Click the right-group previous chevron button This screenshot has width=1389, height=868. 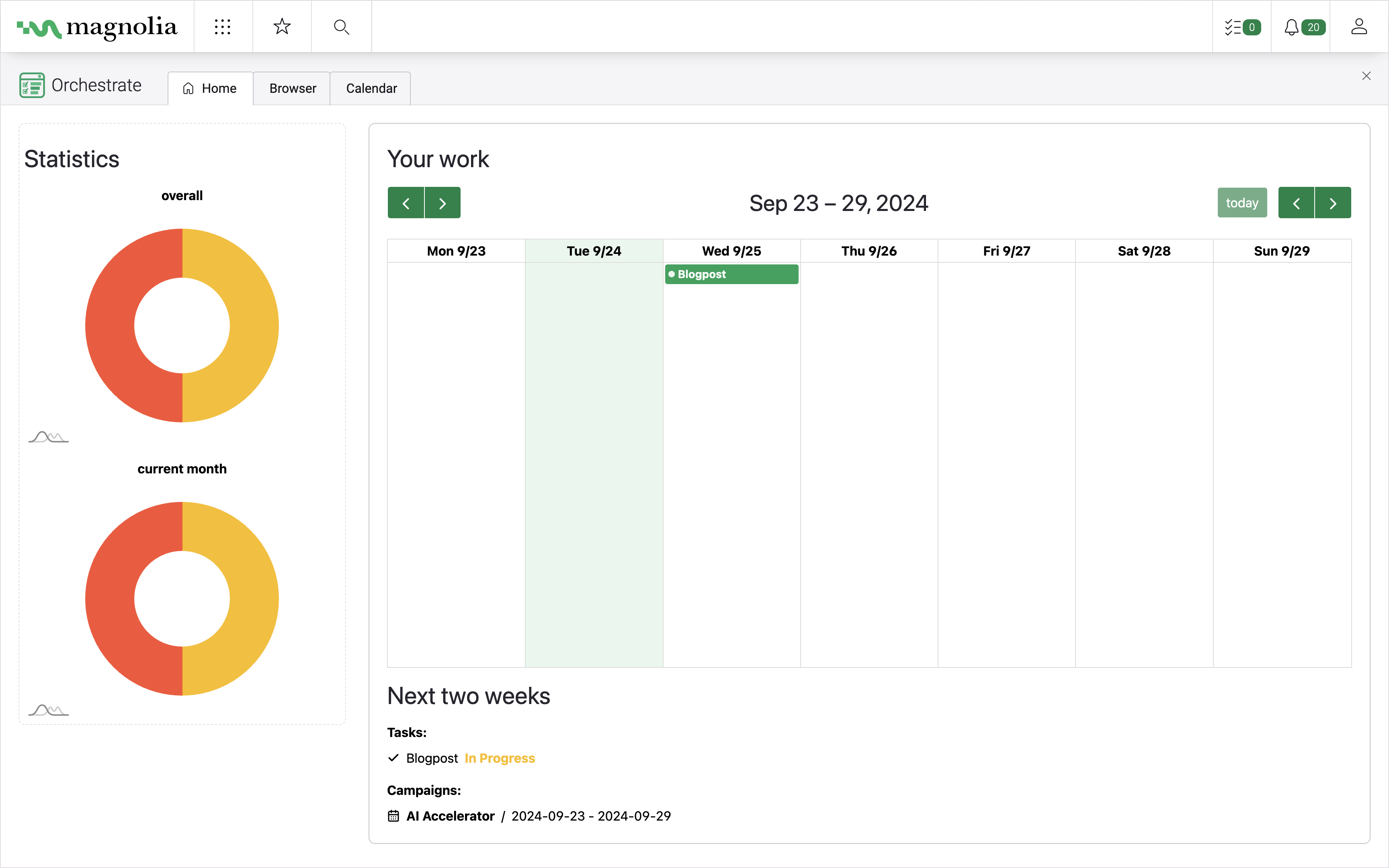pos(1296,203)
